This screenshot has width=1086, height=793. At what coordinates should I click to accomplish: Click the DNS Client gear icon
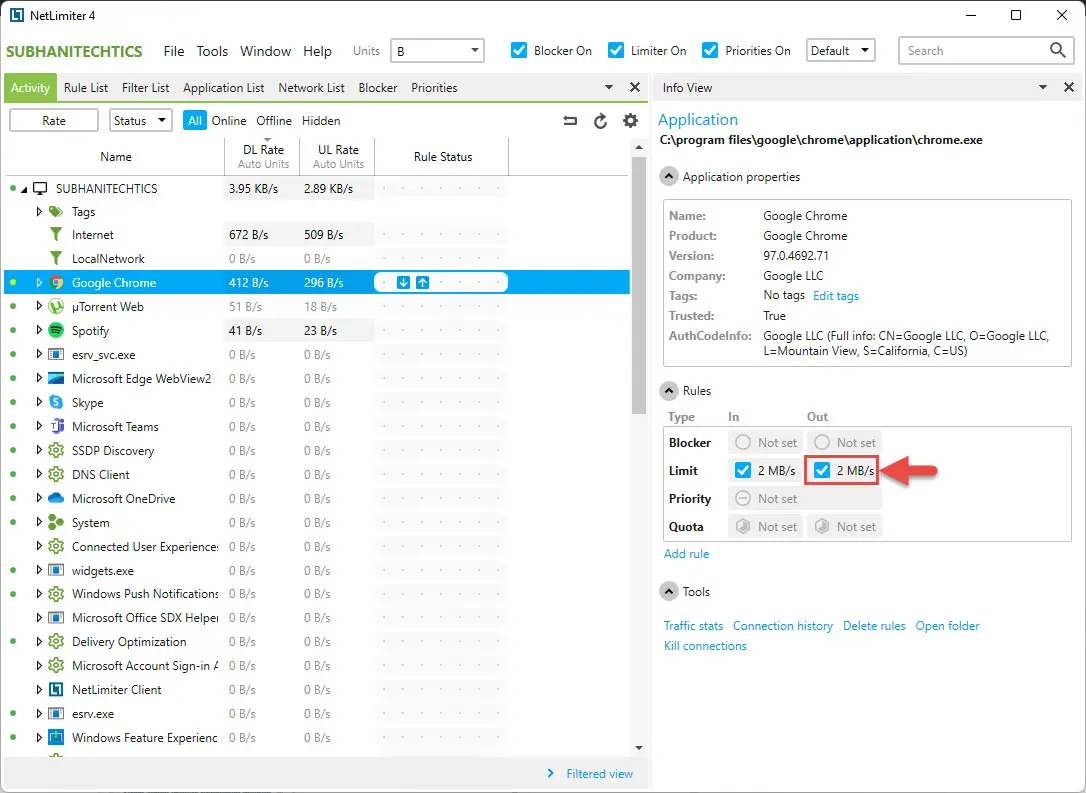tap(56, 474)
